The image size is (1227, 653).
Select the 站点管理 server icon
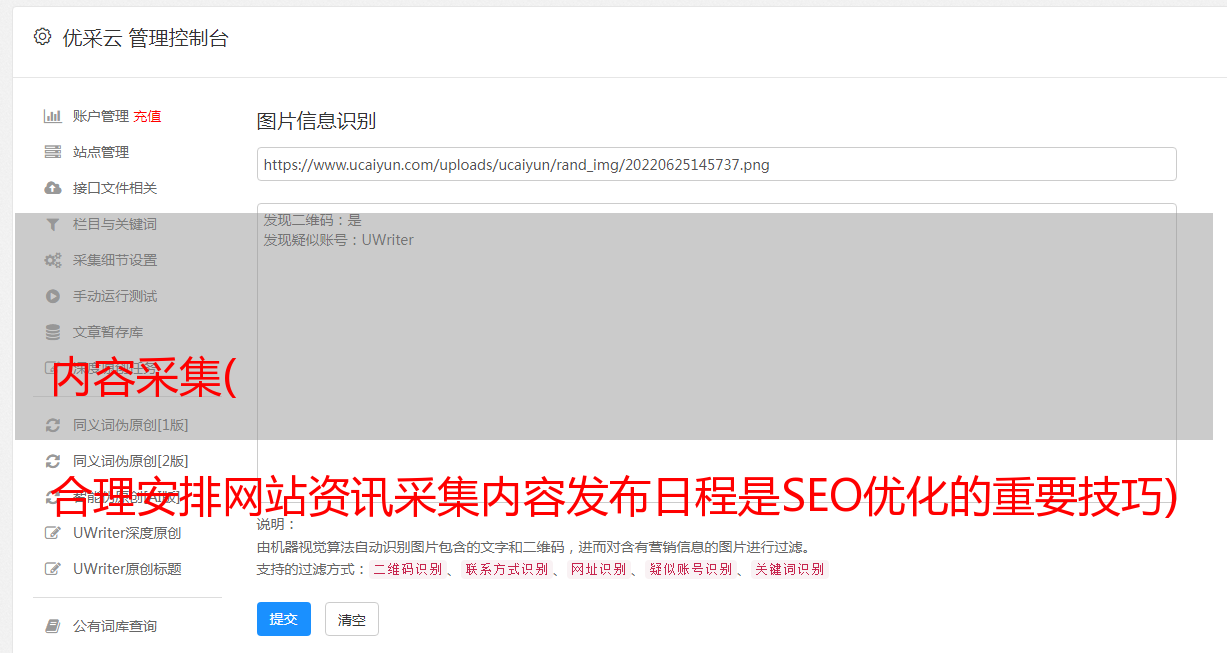(53, 152)
